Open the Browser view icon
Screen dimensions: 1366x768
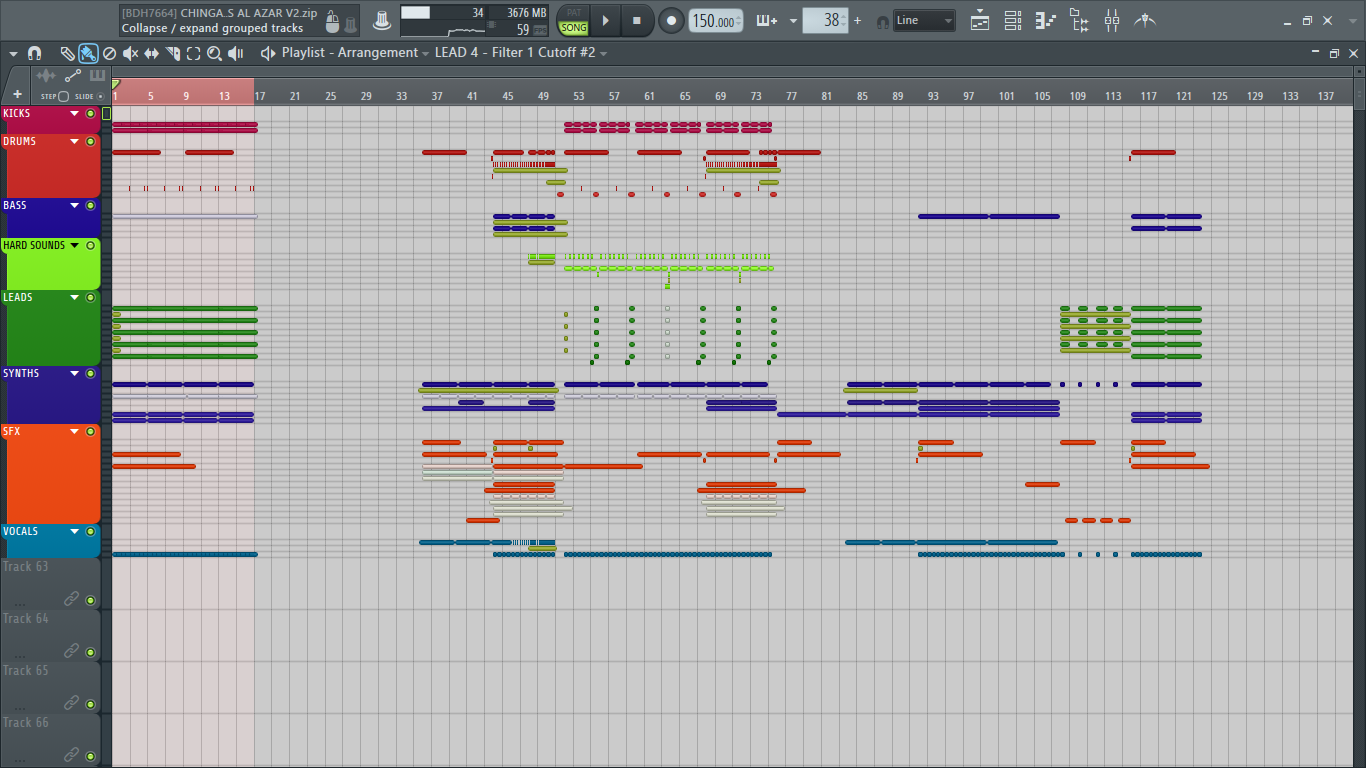(x=1079, y=20)
